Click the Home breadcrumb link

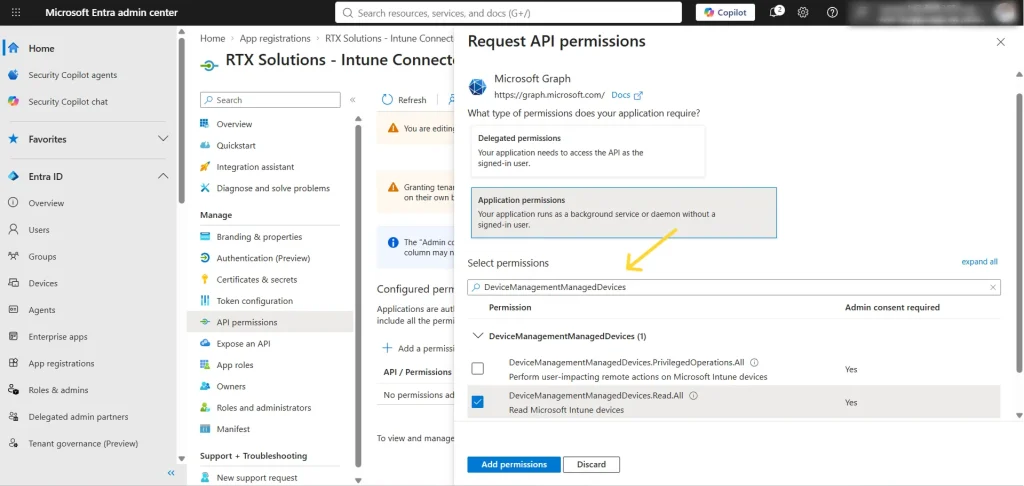(x=212, y=39)
